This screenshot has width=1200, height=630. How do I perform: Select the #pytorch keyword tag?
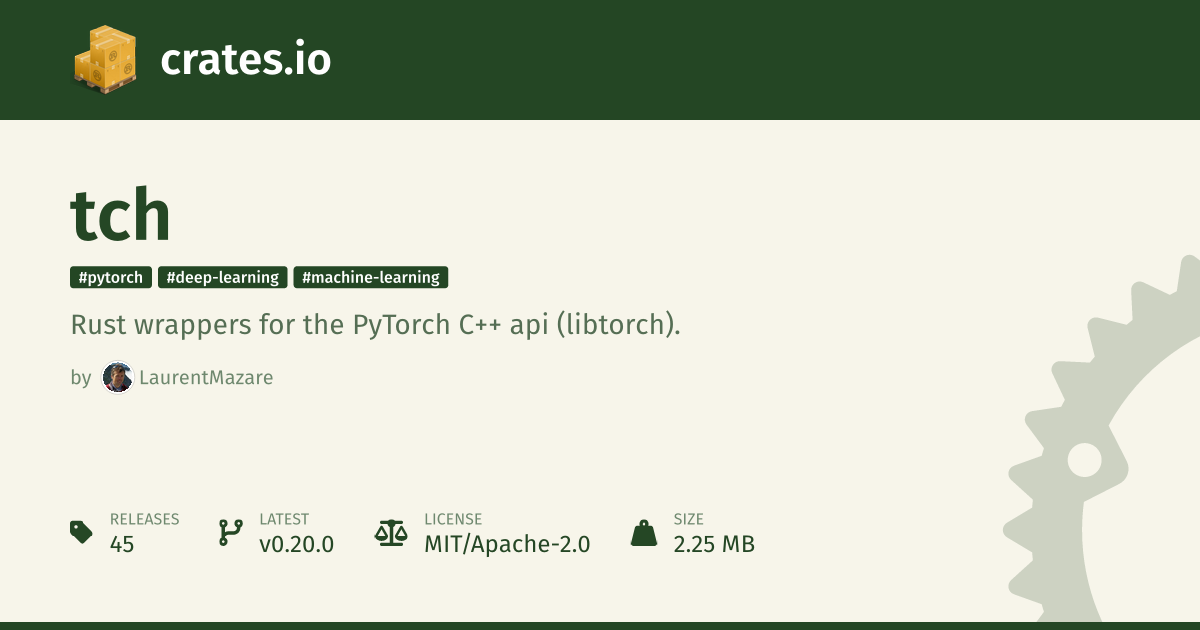tap(111, 277)
